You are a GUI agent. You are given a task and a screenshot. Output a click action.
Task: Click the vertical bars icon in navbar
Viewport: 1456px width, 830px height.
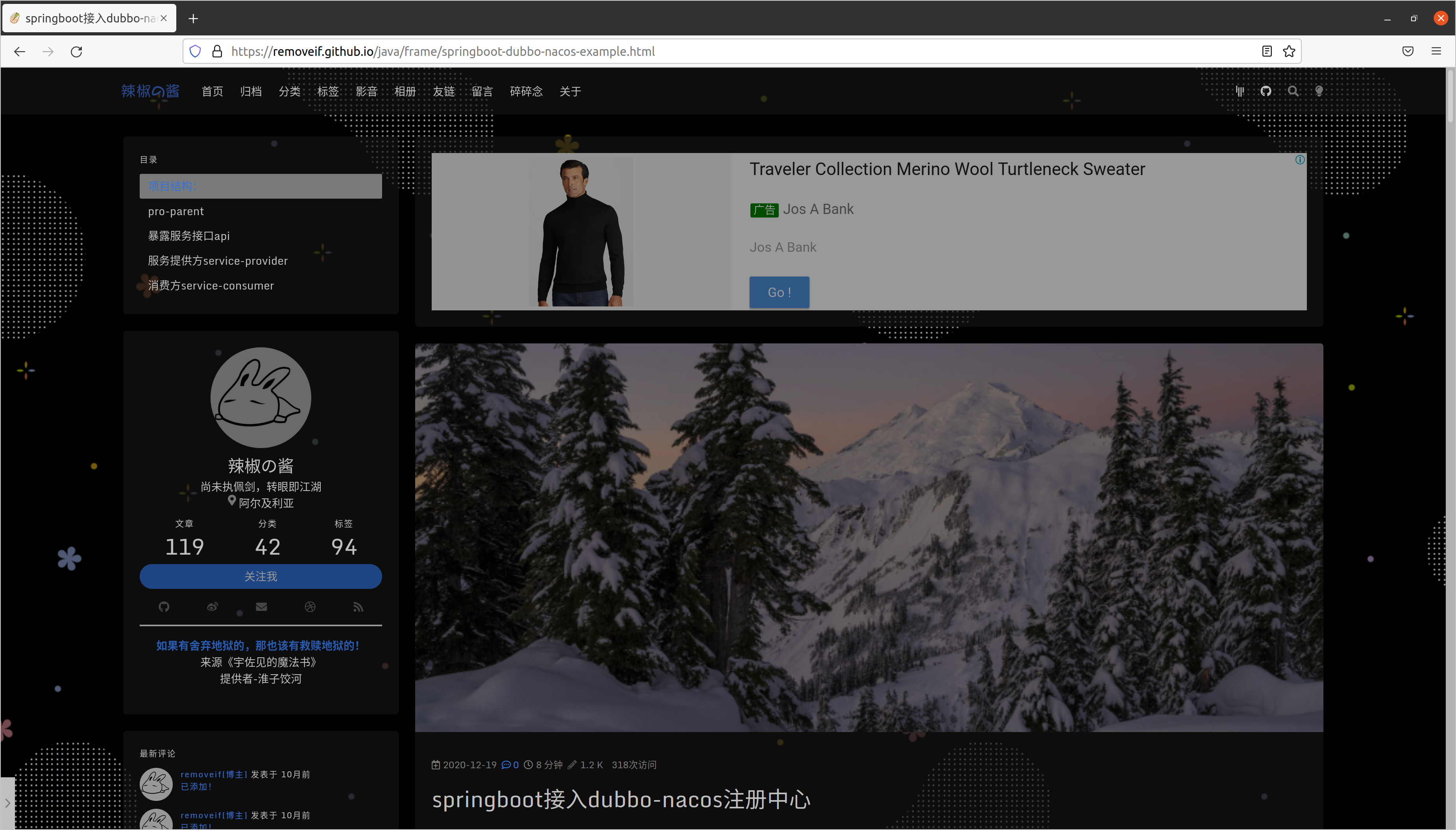(x=1239, y=91)
